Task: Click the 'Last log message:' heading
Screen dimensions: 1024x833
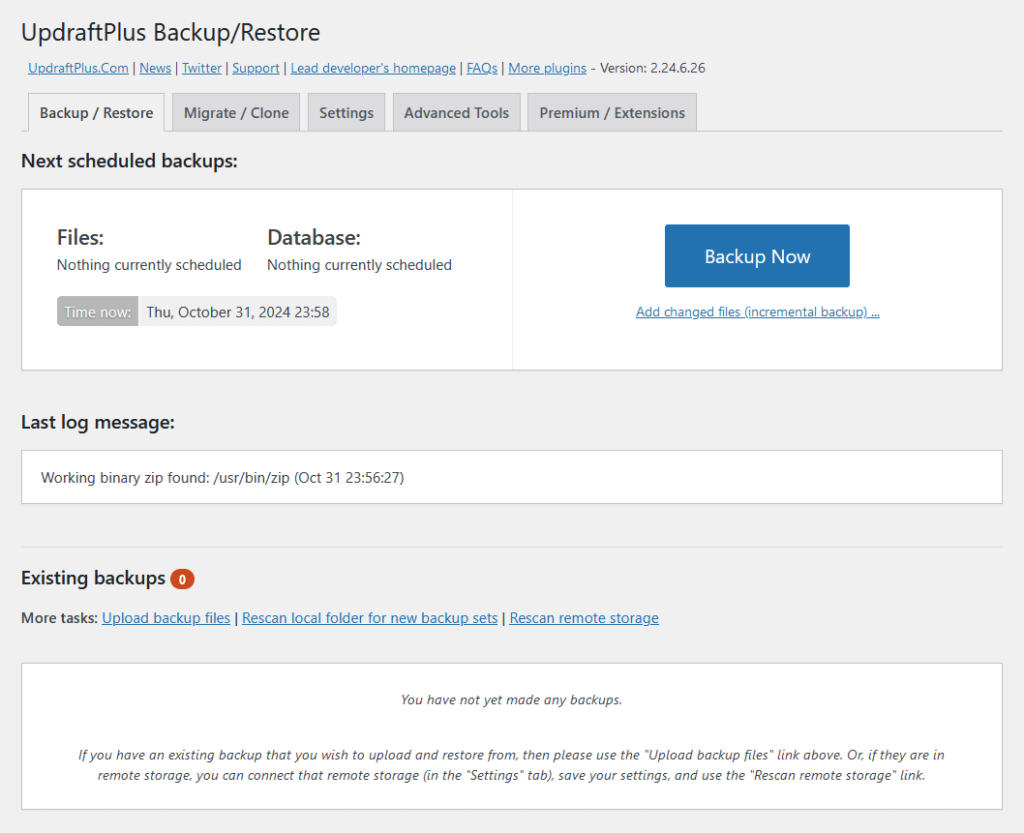Action: click(x=98, y=422)
